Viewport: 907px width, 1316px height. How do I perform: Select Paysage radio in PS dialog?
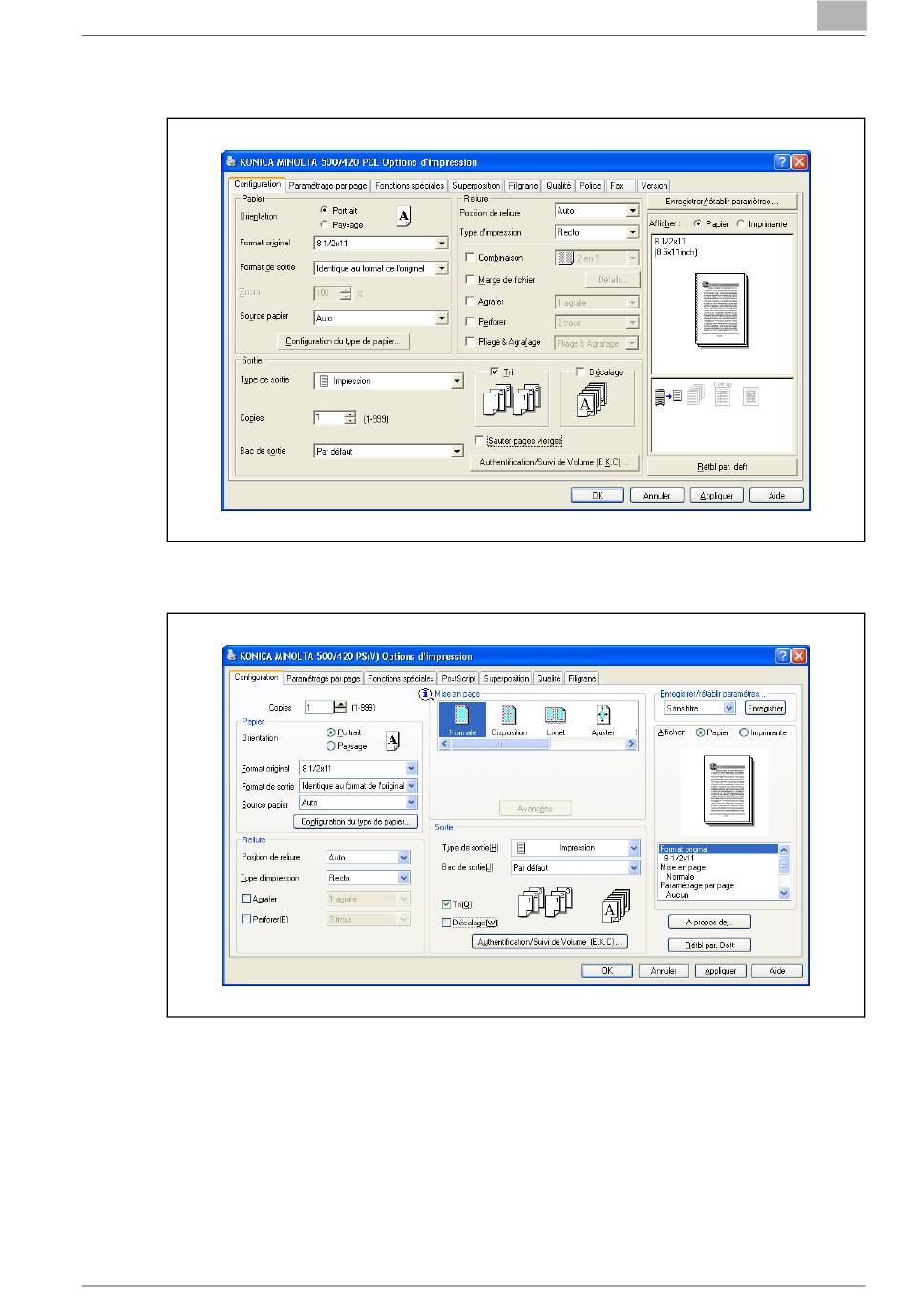click(331, 746)
